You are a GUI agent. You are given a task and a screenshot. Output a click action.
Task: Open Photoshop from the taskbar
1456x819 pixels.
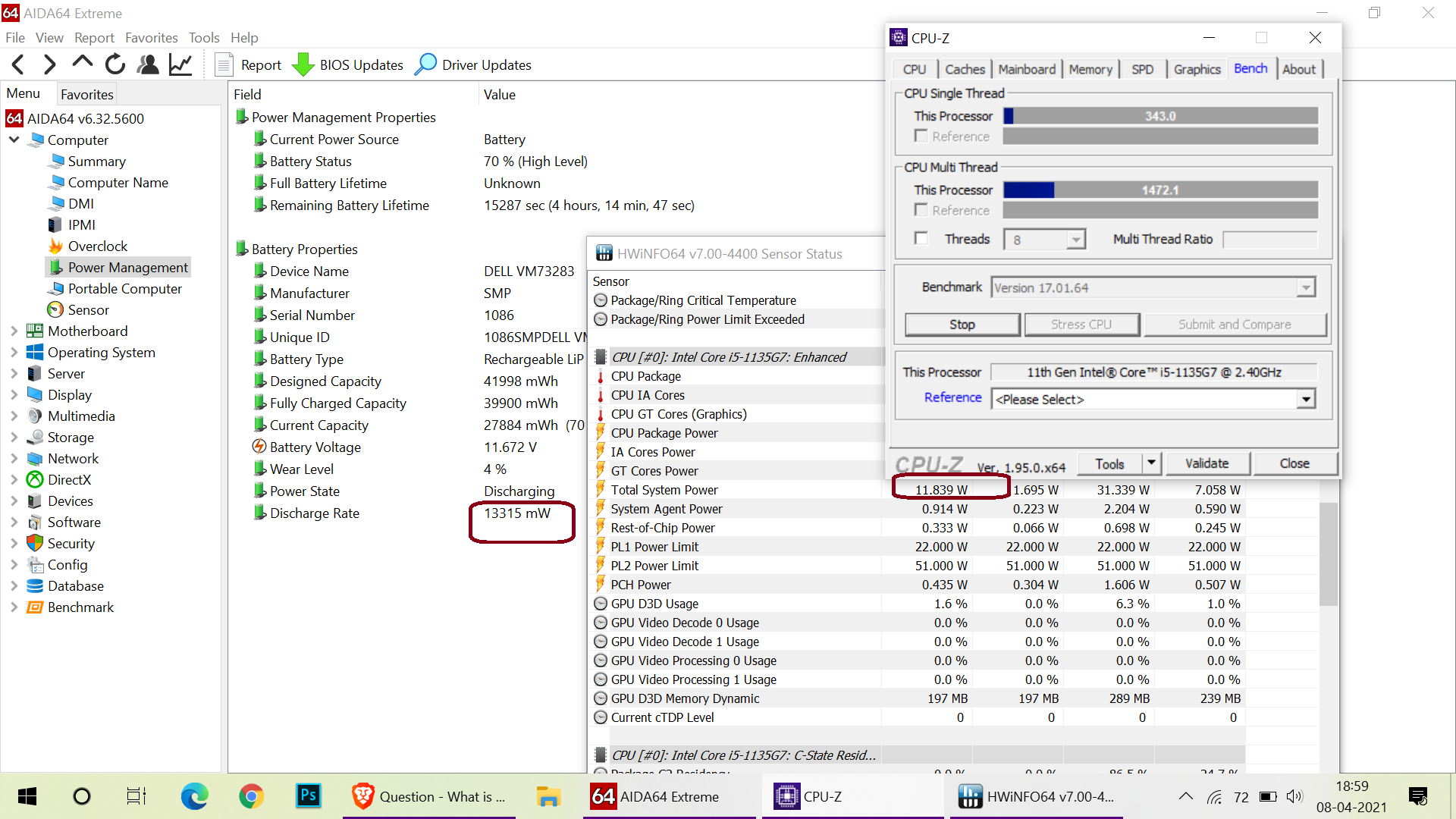click(308, 795)
